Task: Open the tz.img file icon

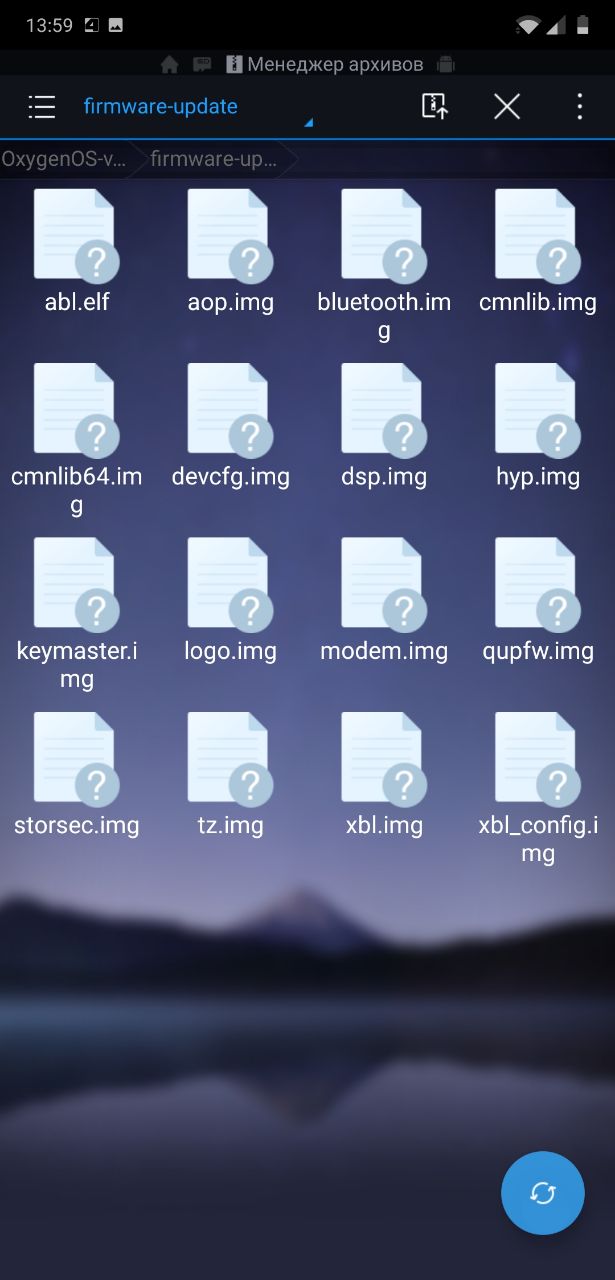Action: pos(230,758)
